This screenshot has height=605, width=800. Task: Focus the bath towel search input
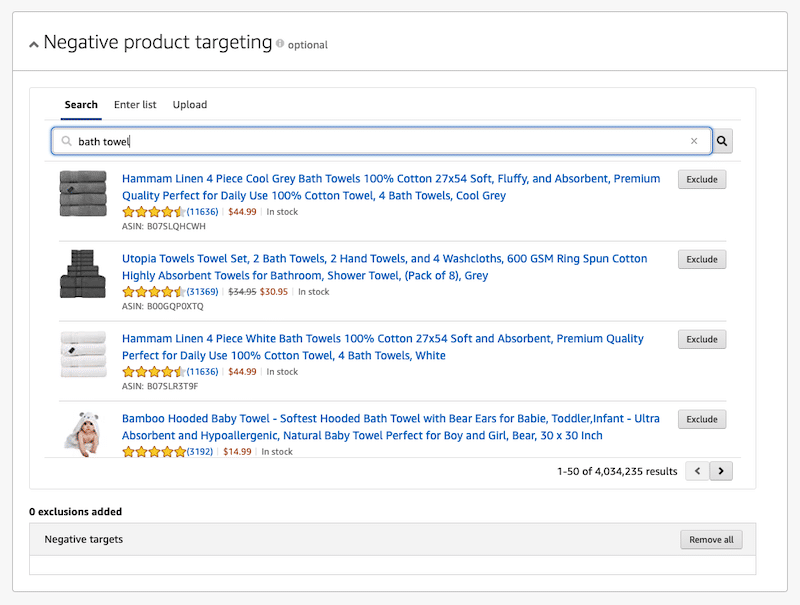(381, 141)
